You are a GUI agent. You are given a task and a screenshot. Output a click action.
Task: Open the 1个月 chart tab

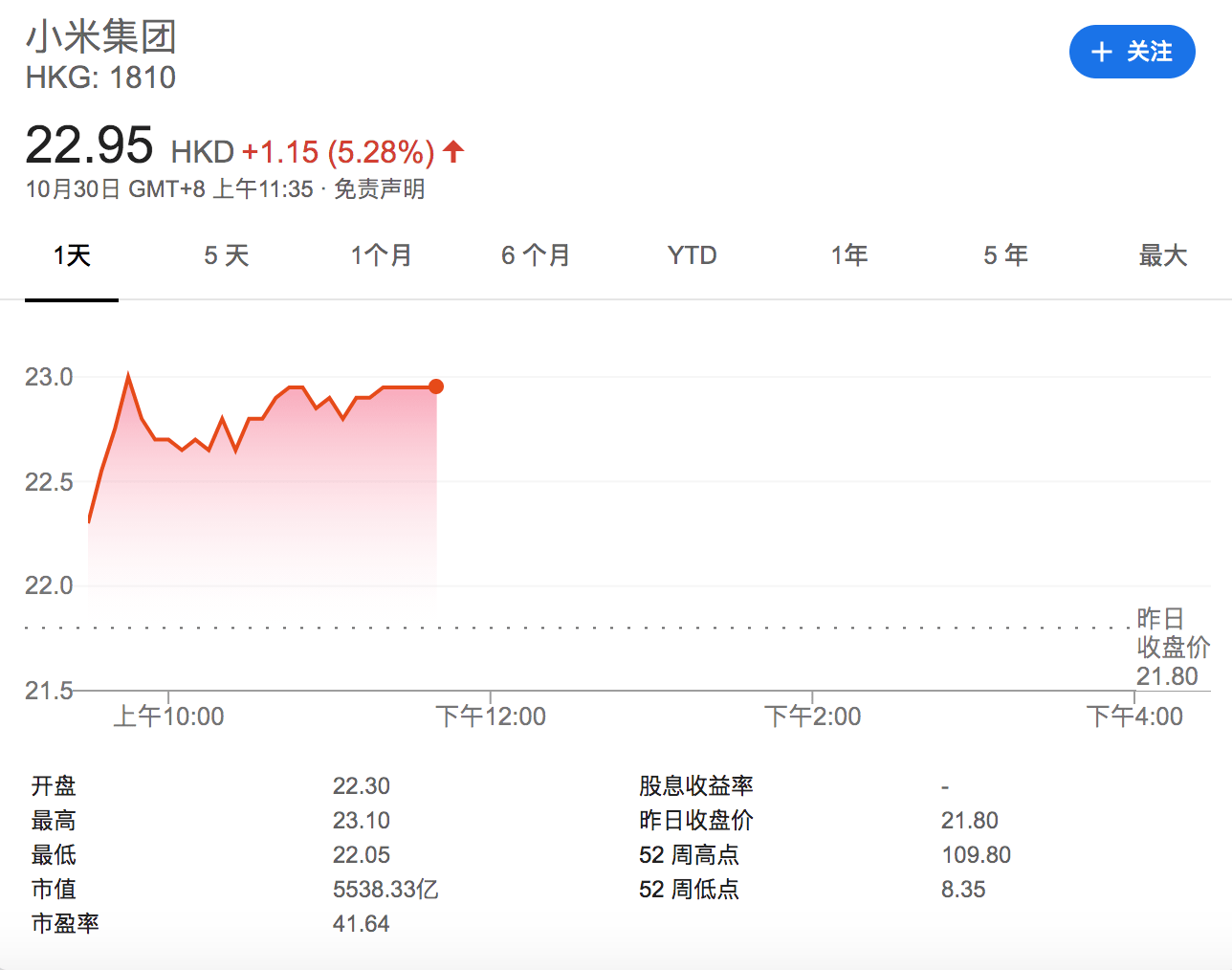381,255
